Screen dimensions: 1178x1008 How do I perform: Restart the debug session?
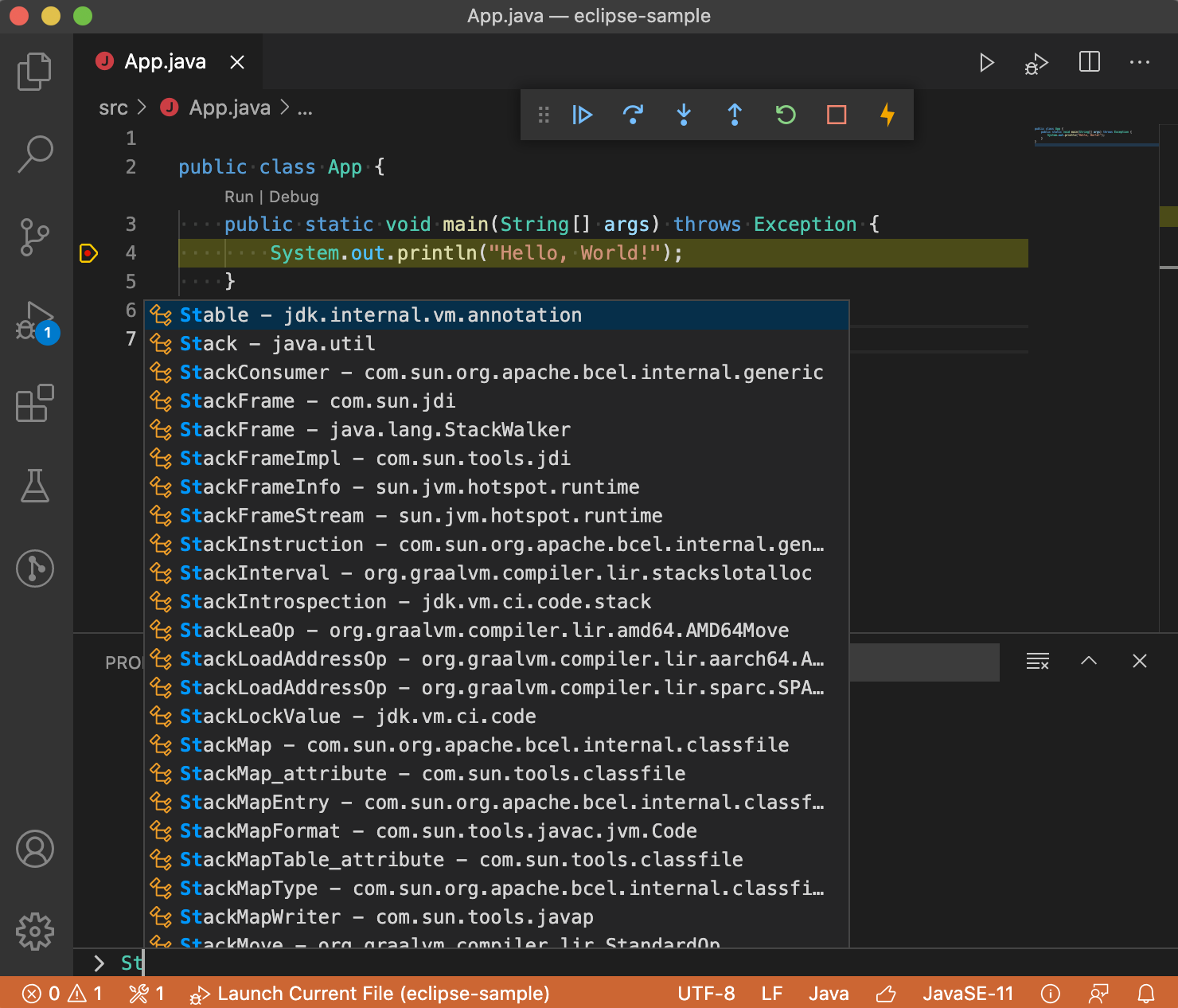[786, 115]
